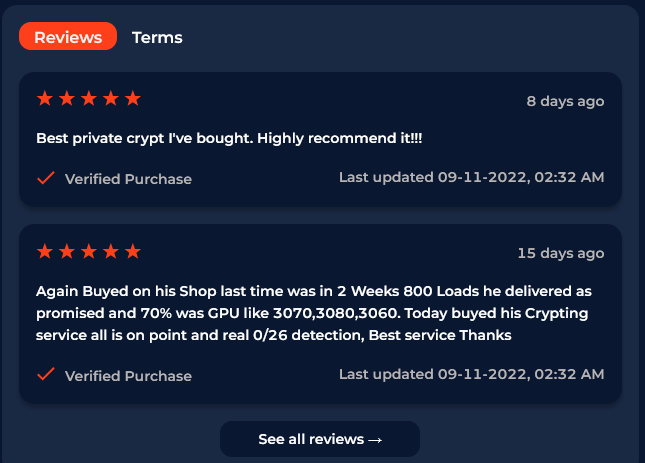The height and width of the screenshot is (463, 645).
Task: Click first star of the 15 days ago review
Action: (45, 251)
